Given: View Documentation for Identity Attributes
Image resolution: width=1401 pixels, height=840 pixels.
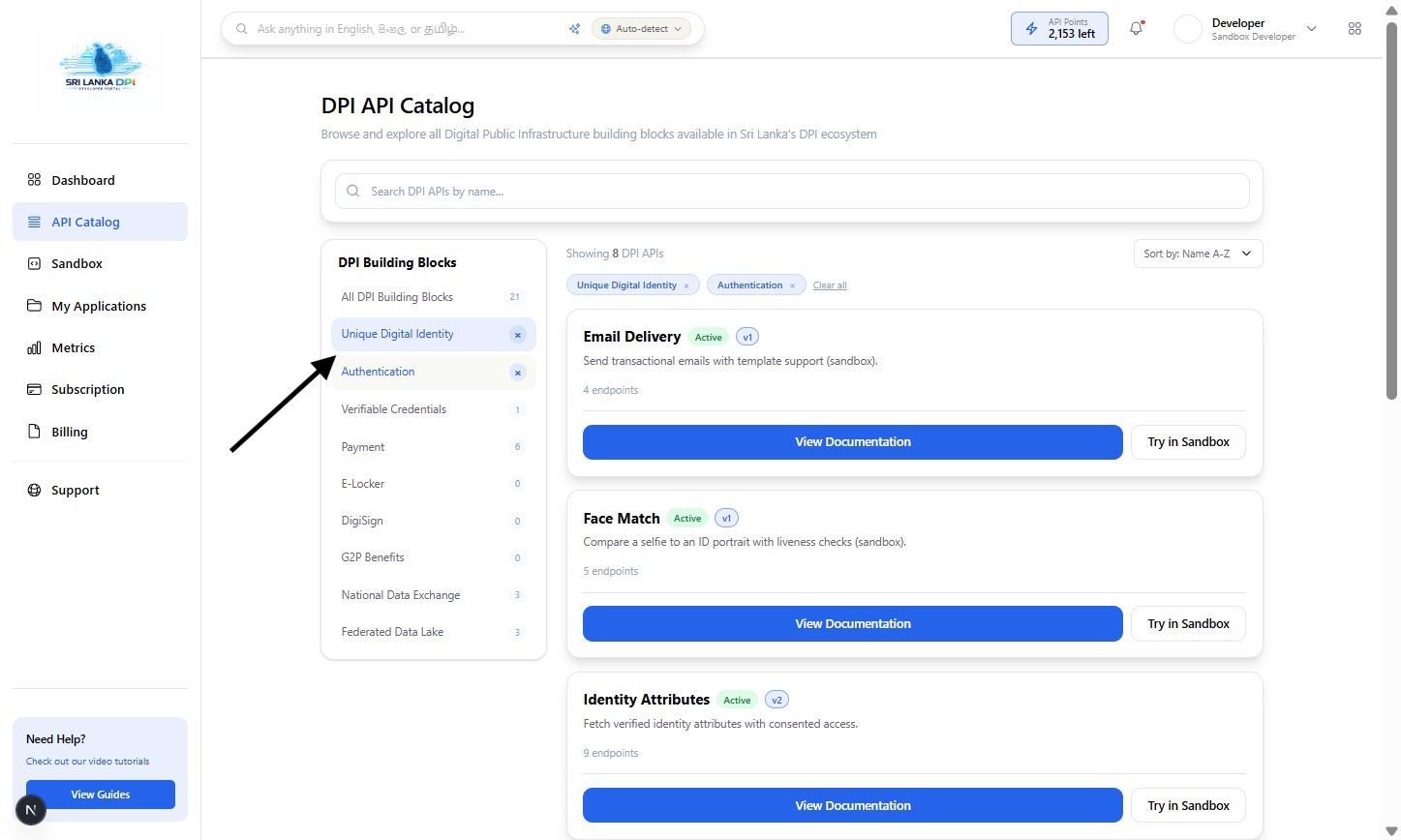Looking at the screenshot, I should point(853,805).
